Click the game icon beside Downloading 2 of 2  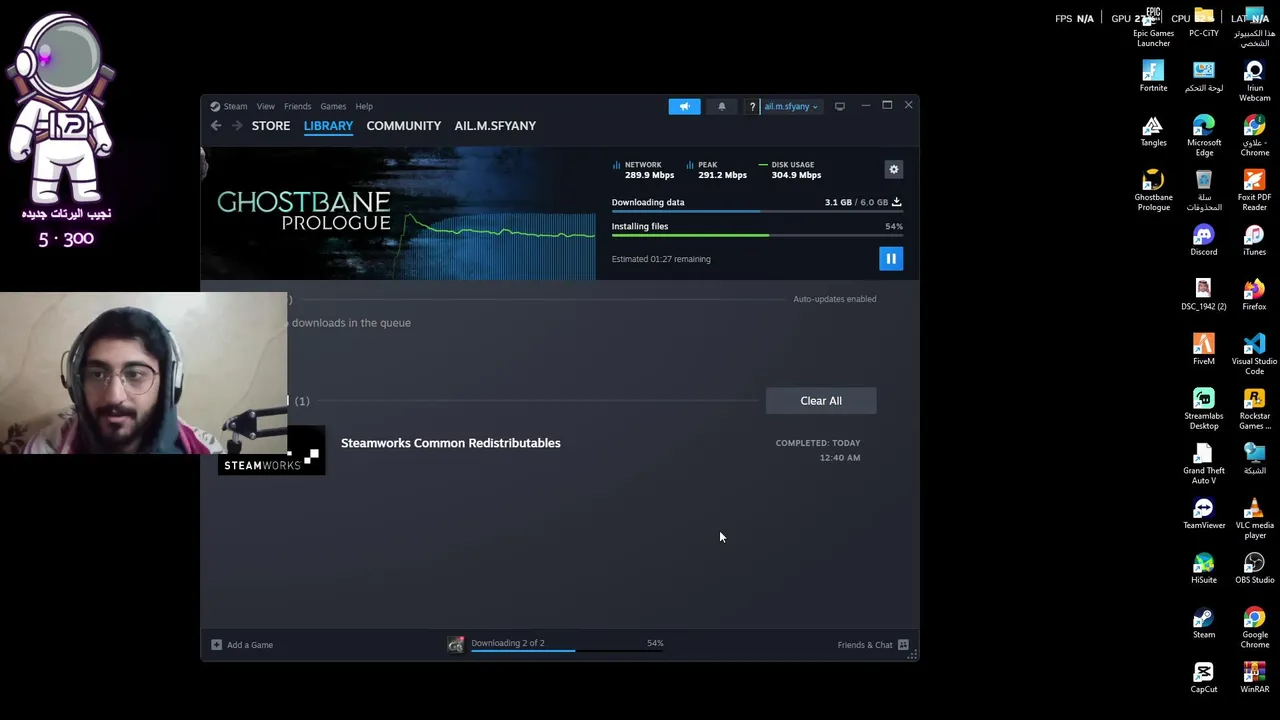[x=455, y=645]
